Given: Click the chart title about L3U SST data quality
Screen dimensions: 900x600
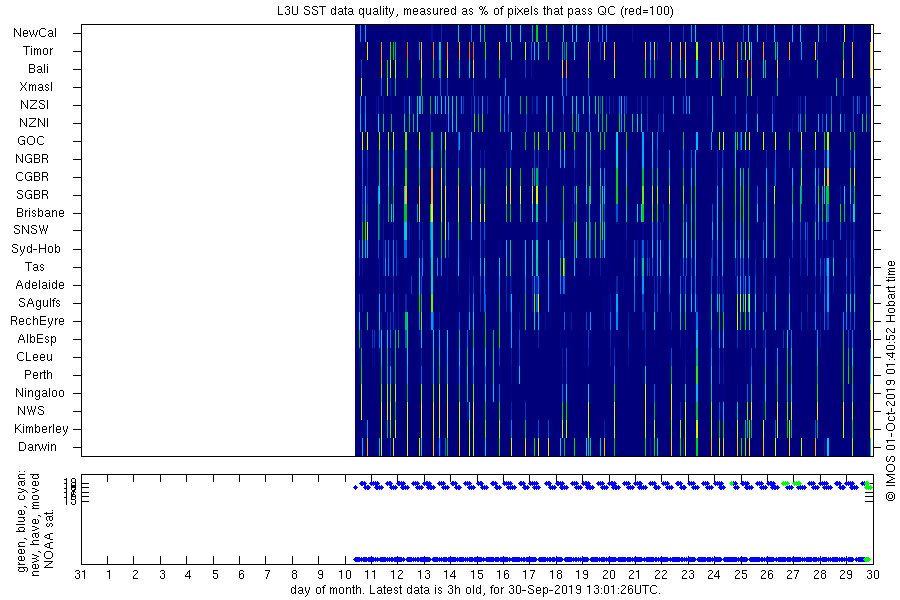Looking at the screenshot, I should point(476,11).
